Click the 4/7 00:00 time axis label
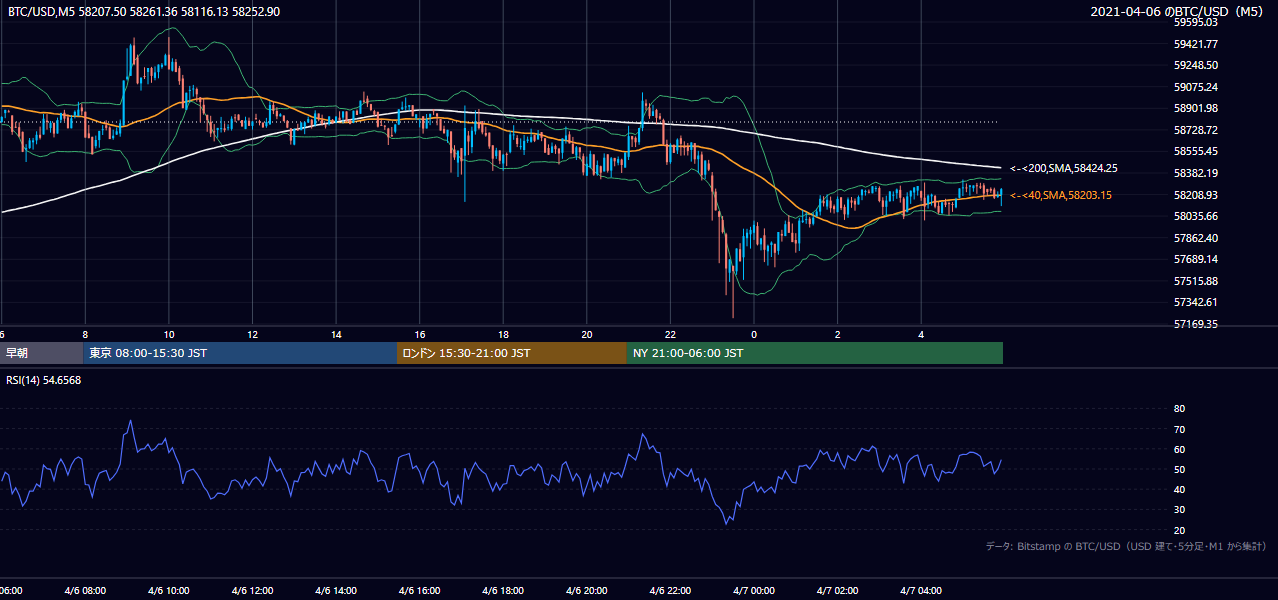Image resolution: width=1278 pixels, height=600 pixels. tap(754, 591)
